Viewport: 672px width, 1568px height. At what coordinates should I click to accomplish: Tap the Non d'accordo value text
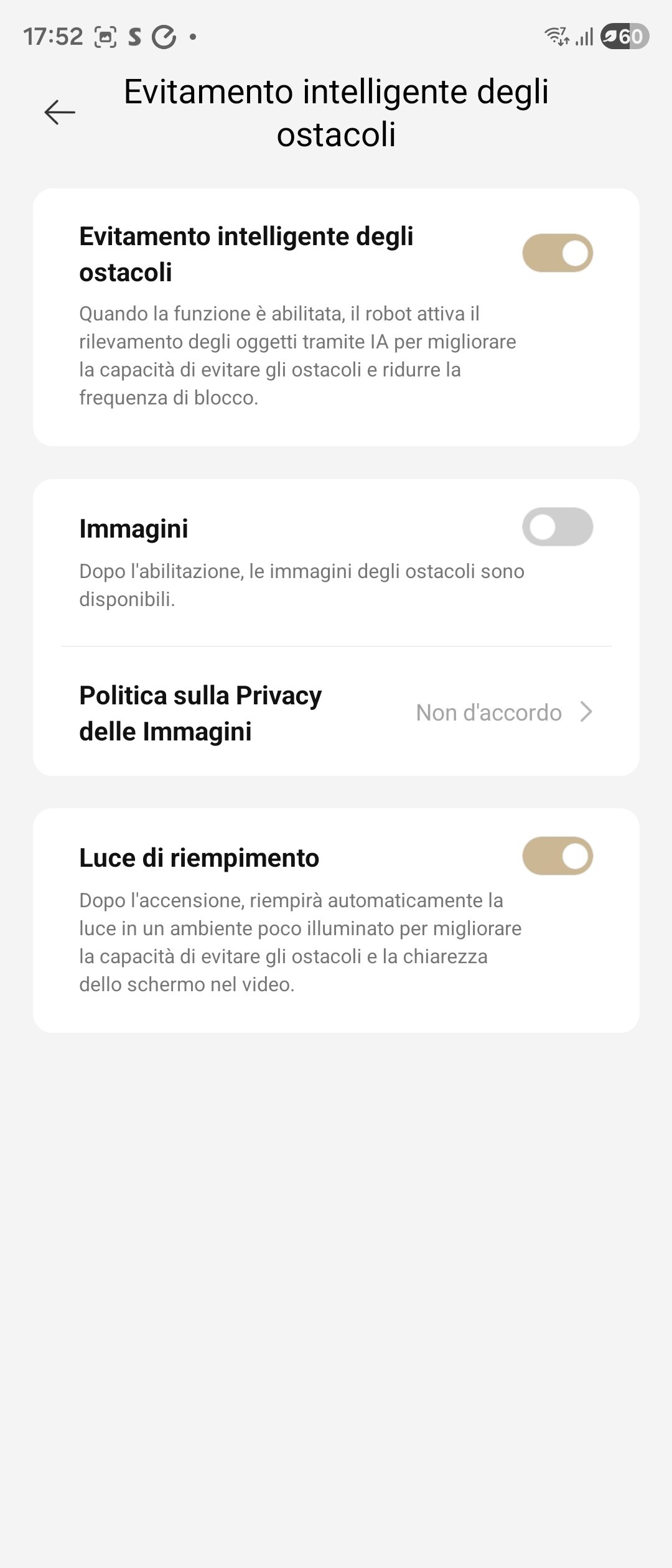489,712
